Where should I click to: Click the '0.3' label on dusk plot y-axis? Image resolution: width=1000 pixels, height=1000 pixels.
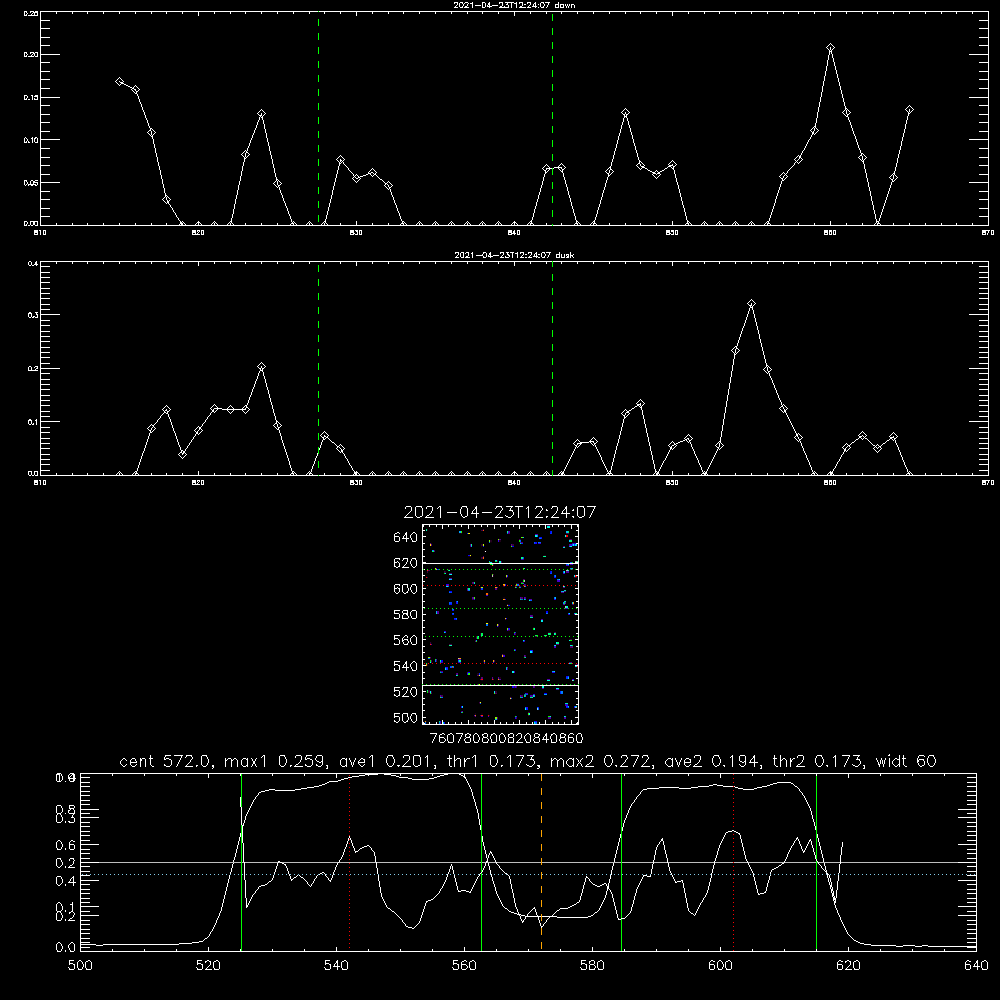(x=34, y=315)
